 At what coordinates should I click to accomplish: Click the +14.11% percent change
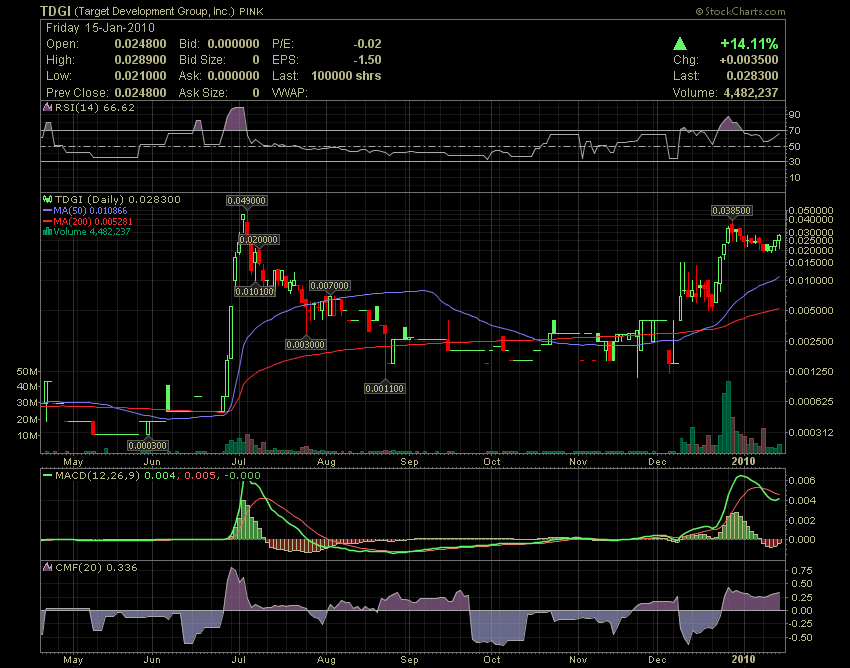pos(749,44)
